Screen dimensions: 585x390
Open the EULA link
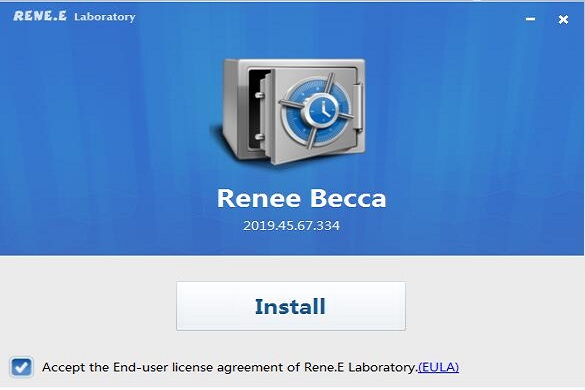tap(438, 367)
